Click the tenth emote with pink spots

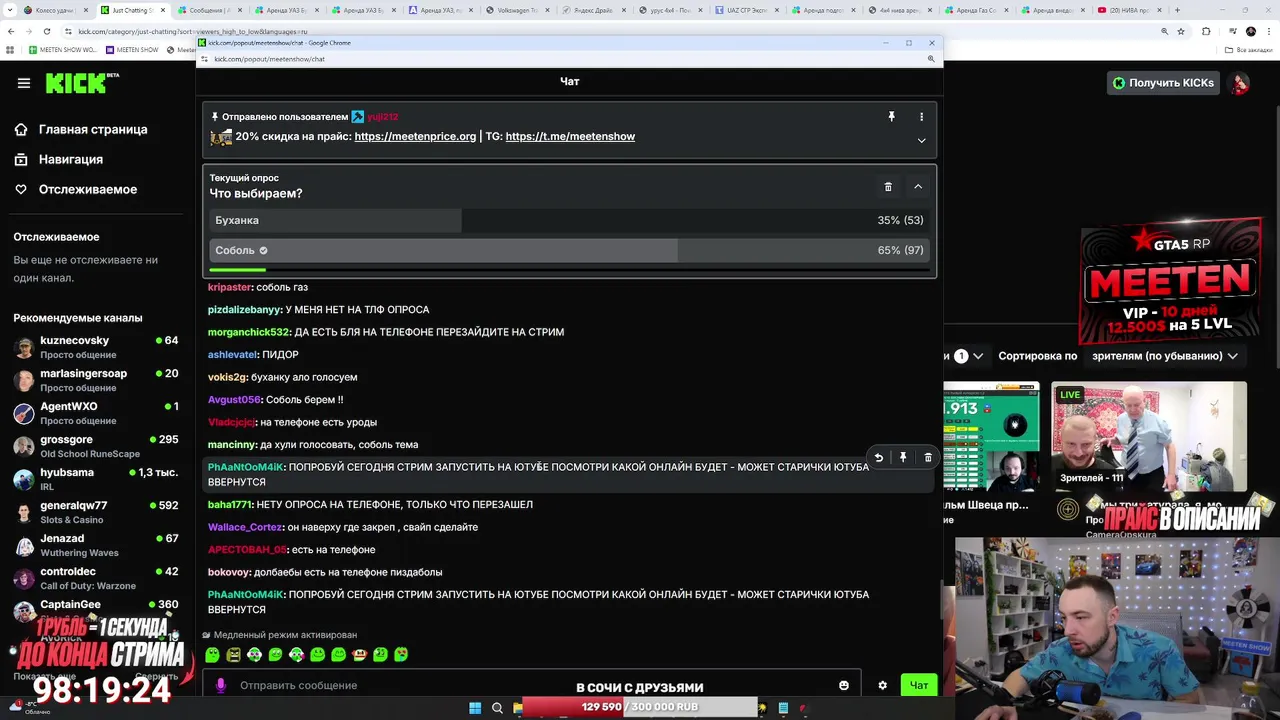401,655
